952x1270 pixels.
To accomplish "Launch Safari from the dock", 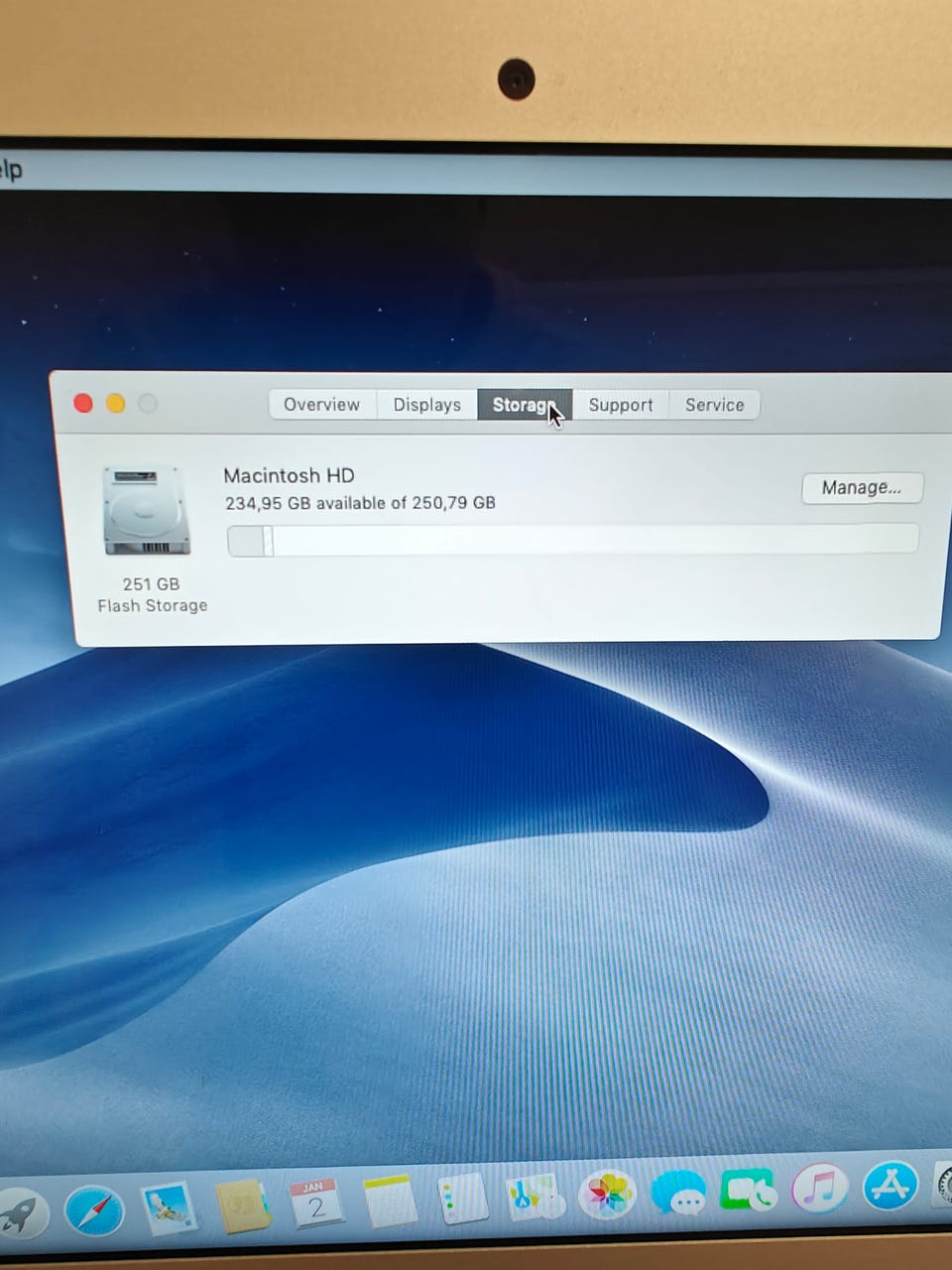I will (93, 1211).
